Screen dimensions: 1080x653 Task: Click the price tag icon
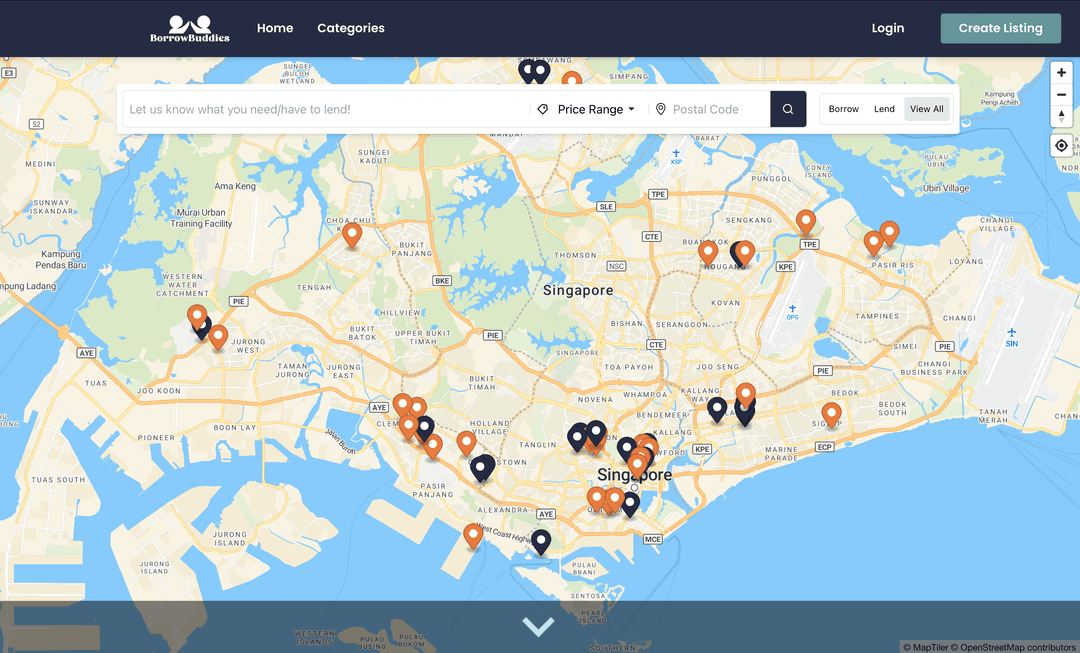click(x=543, y=109)
